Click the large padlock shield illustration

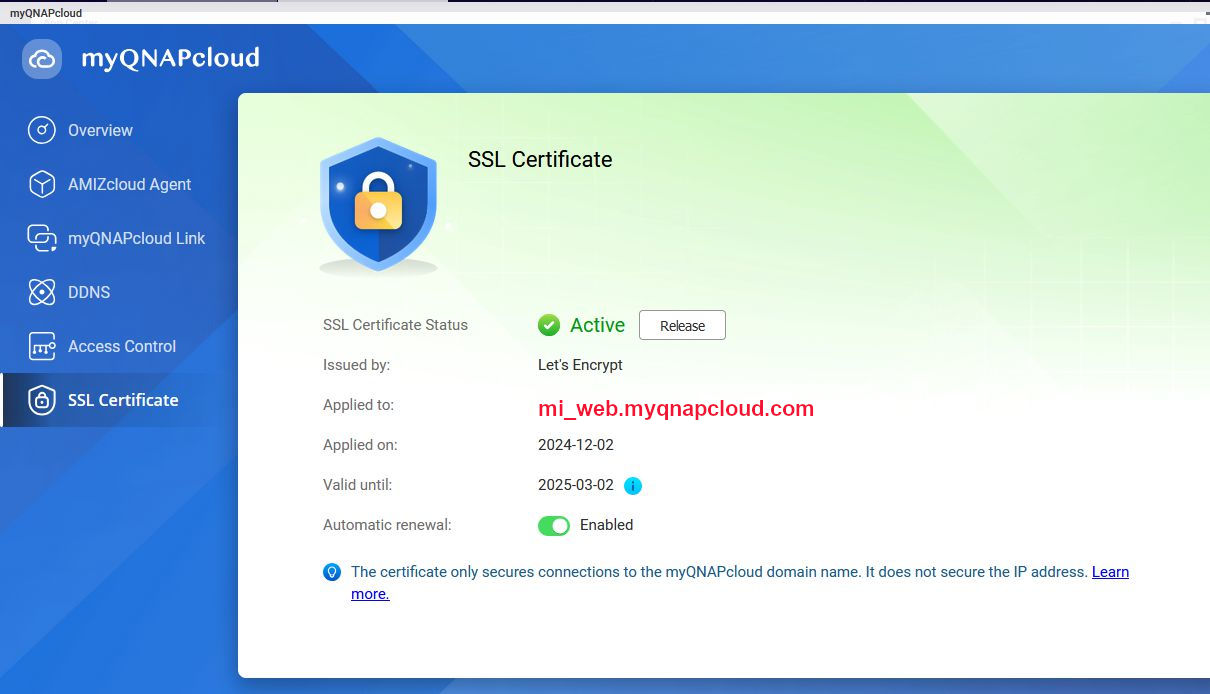[x=378, y=204]
